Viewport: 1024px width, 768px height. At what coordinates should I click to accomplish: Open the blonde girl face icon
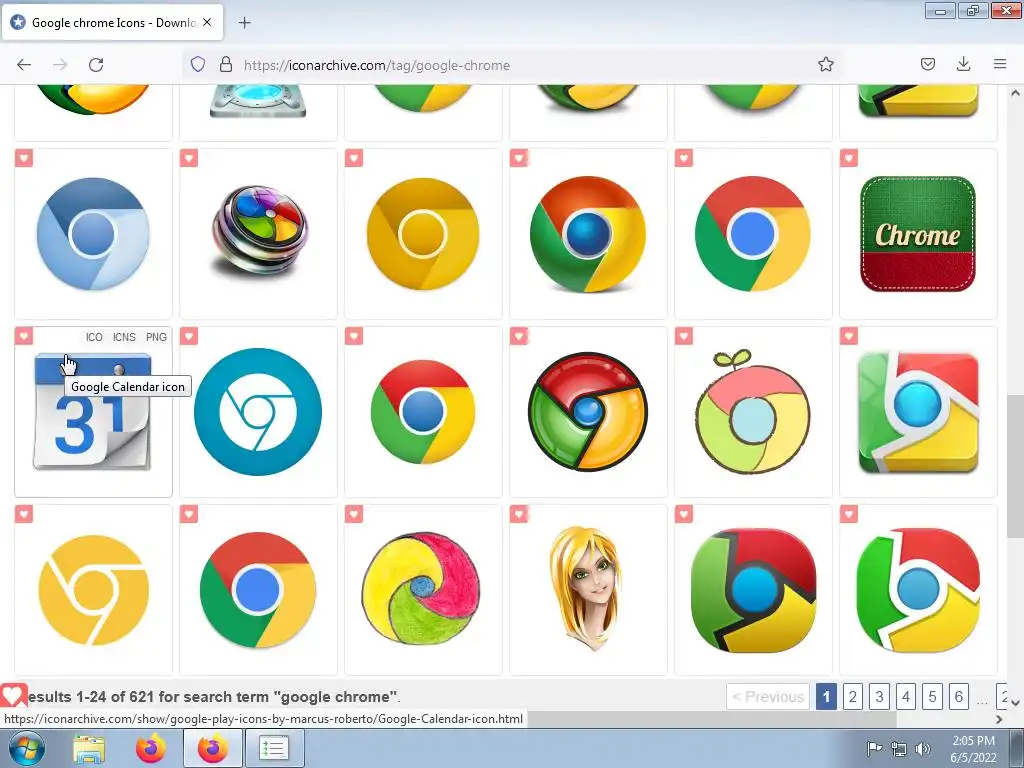(x=586, y=588)
